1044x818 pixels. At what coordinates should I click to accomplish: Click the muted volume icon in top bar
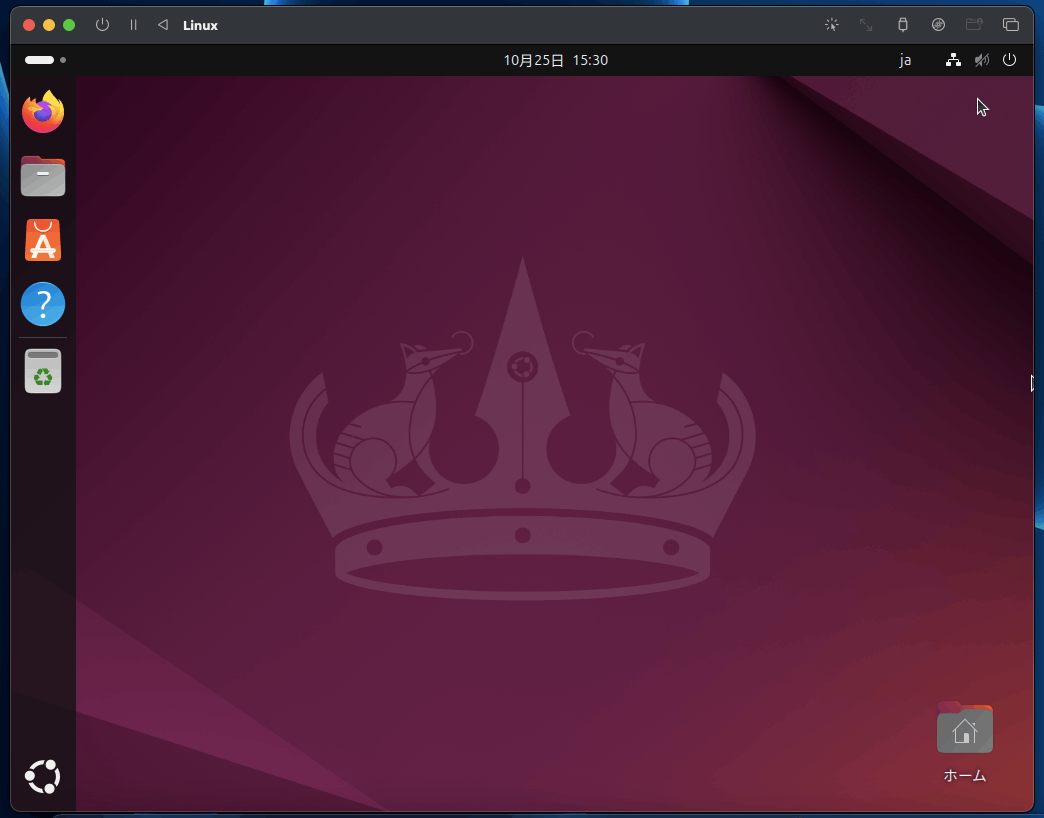coord(981,60)
